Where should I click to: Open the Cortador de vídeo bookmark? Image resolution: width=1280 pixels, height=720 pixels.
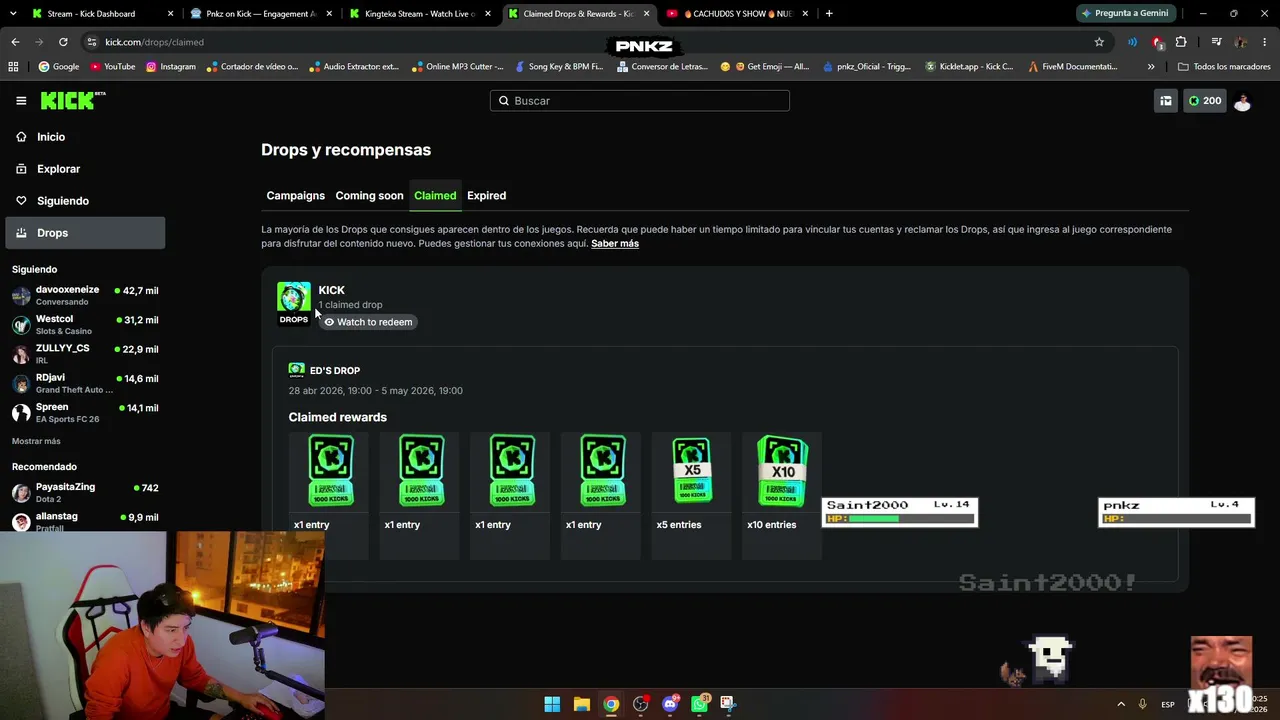pyautogui.click(x=252, y=67)
